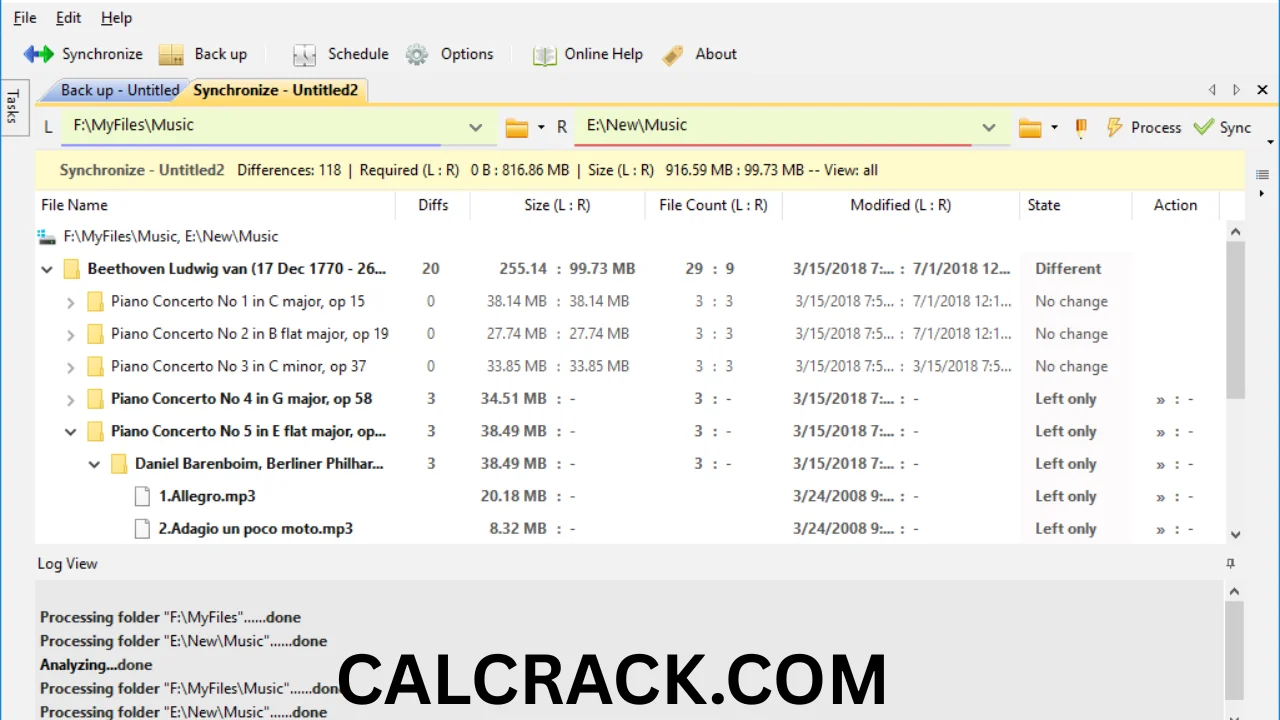Click the Log View scrollbar up arrow
1280x720 pixels.
pos(1235,592)
